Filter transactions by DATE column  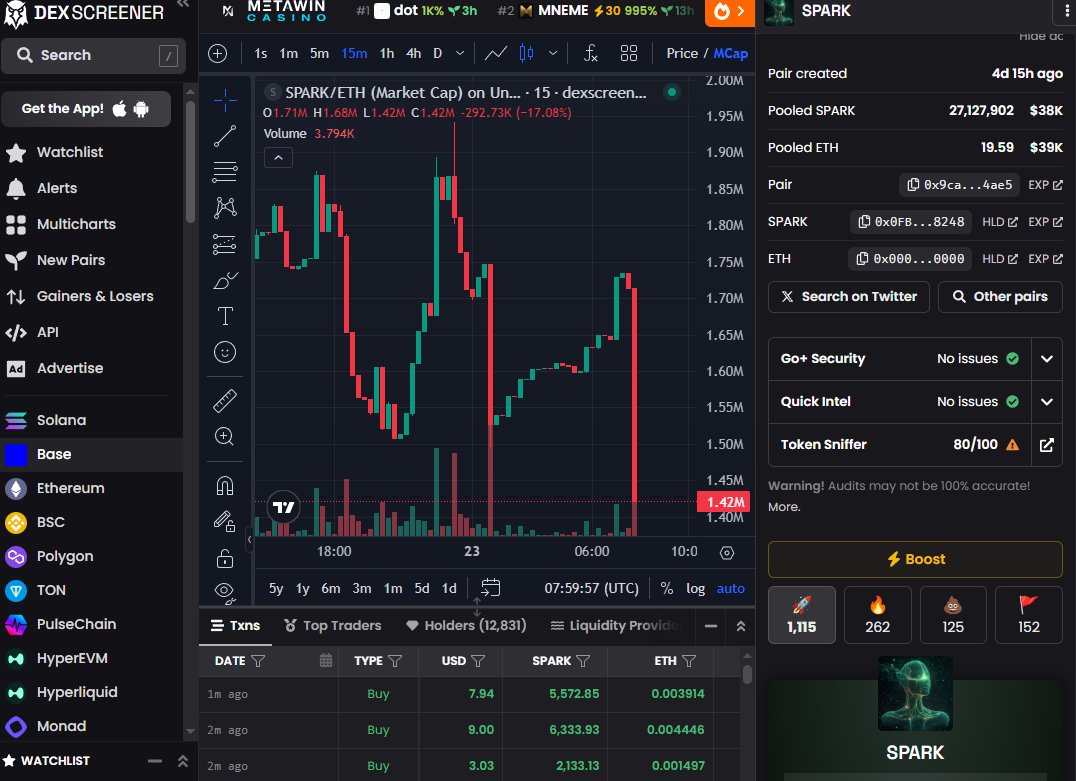[x=258, y=661]
